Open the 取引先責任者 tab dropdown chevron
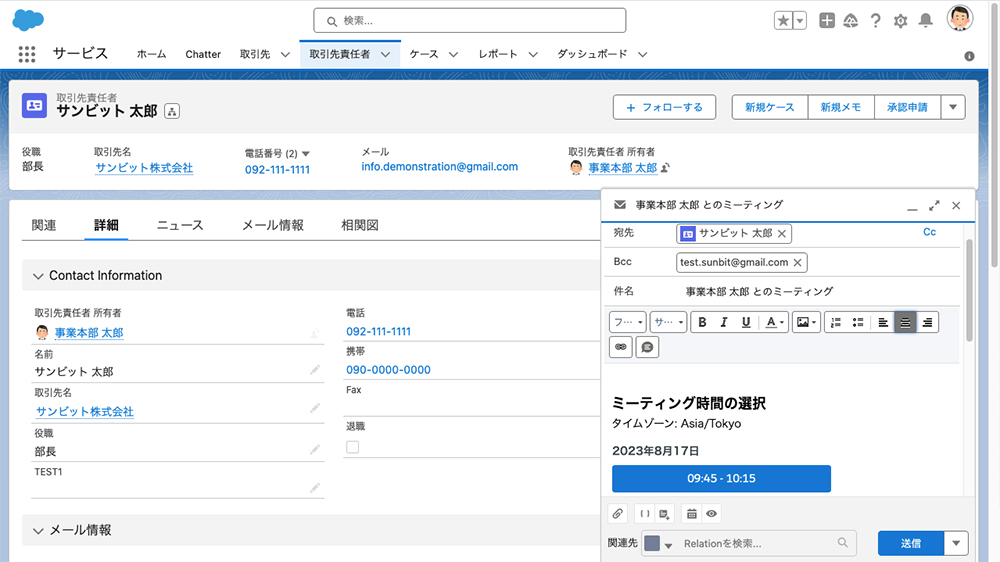Viewport: 1000px width, 562px height. [x=385, y=54]
